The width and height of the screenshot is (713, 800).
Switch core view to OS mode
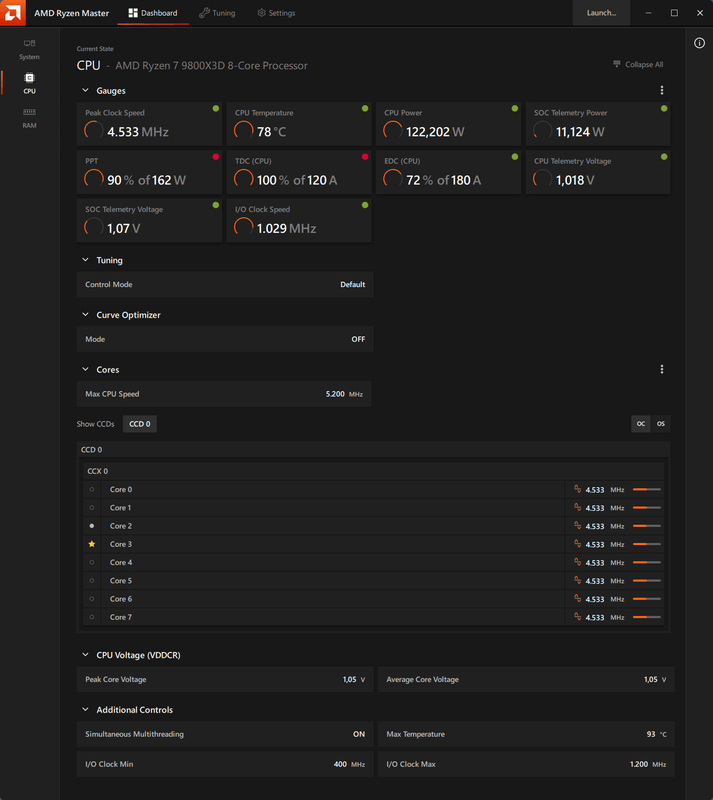click(660, 424)
